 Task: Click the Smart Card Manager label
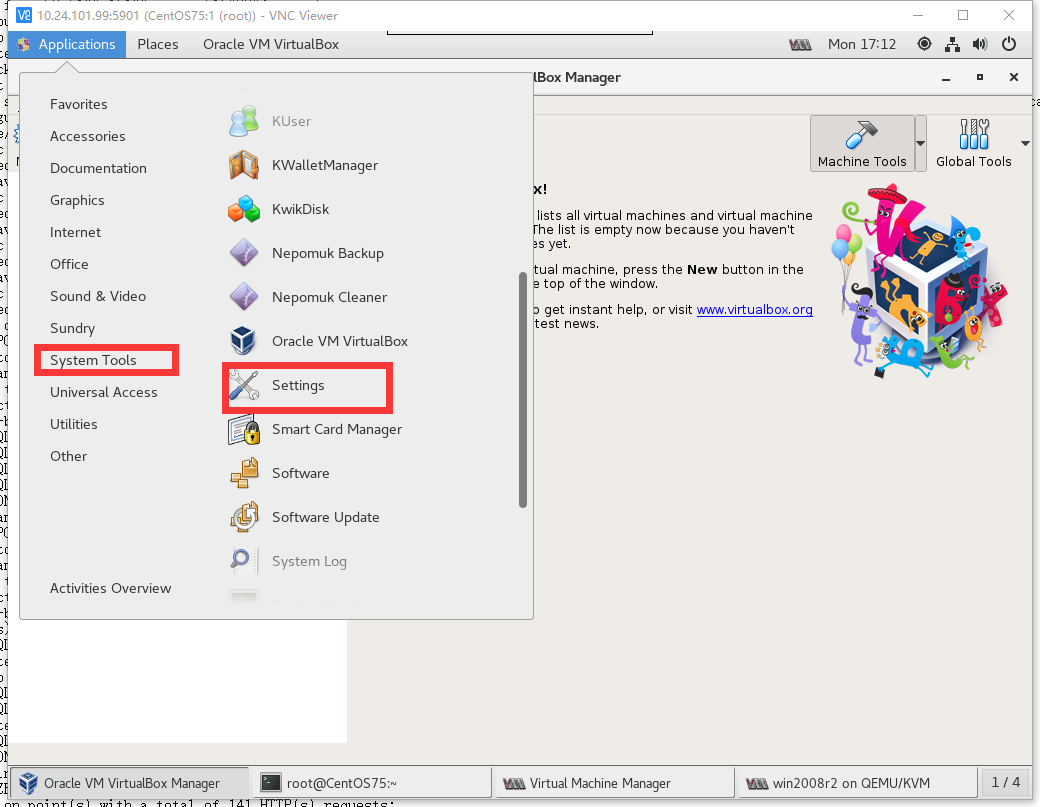(x=337, y=430)
